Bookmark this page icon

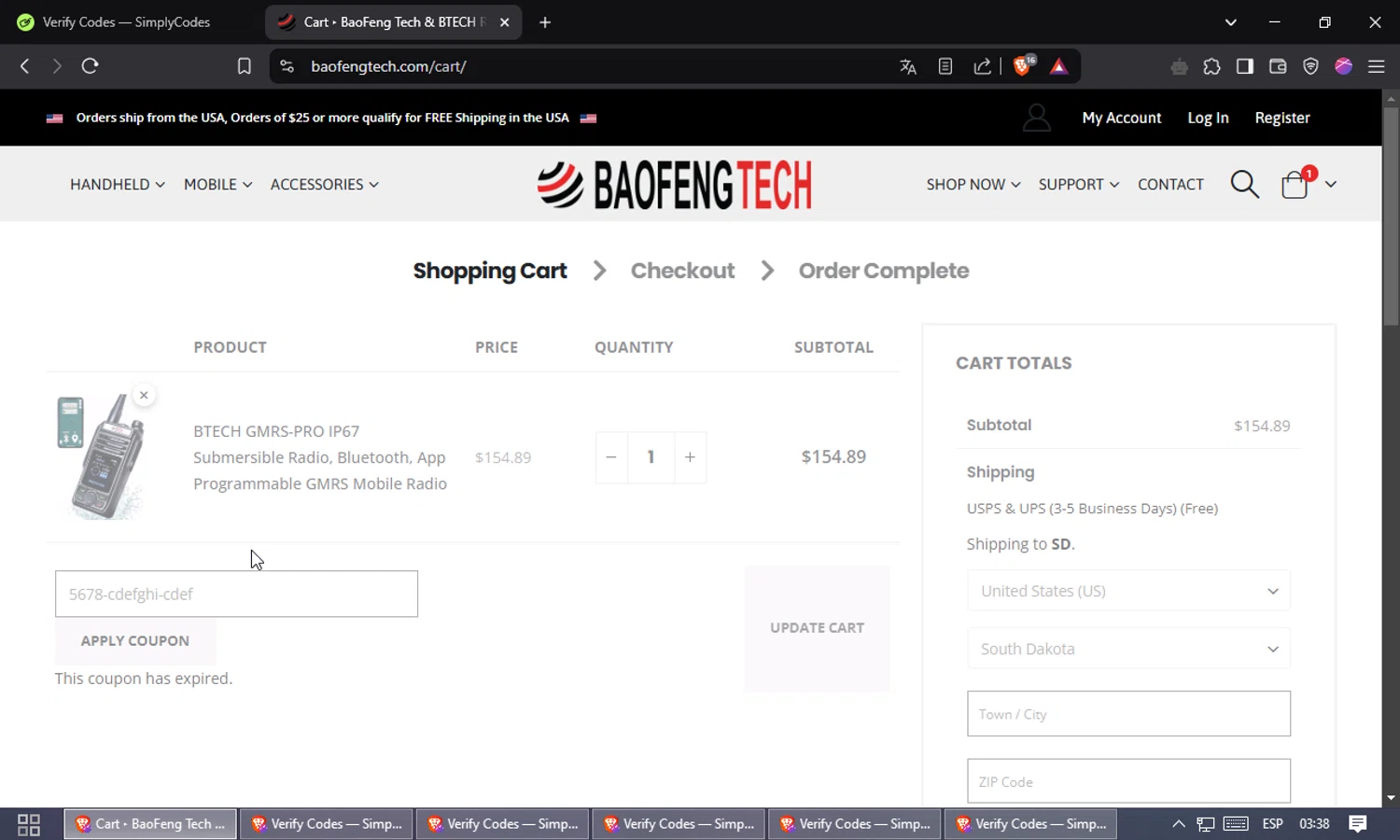click(244, 66)
